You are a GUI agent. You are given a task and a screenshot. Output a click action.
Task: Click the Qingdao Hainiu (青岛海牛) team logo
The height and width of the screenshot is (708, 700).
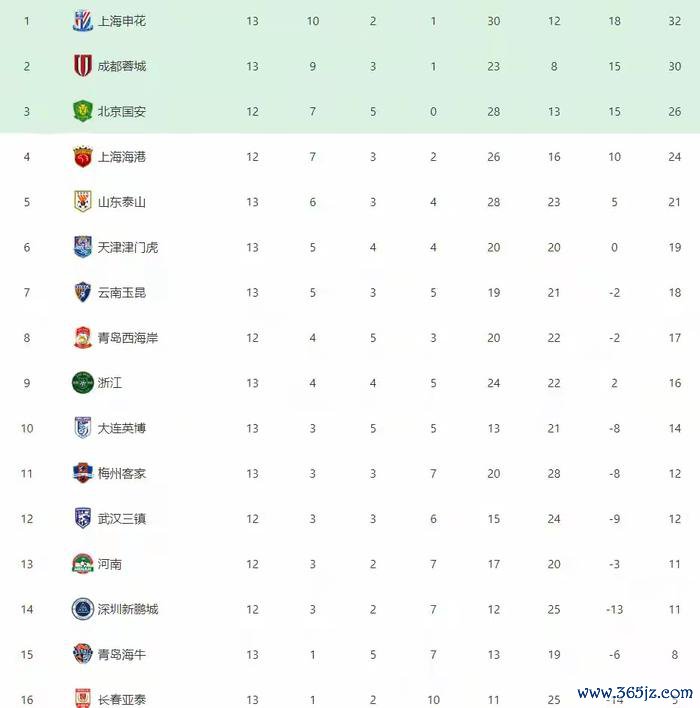pos(83,654)
